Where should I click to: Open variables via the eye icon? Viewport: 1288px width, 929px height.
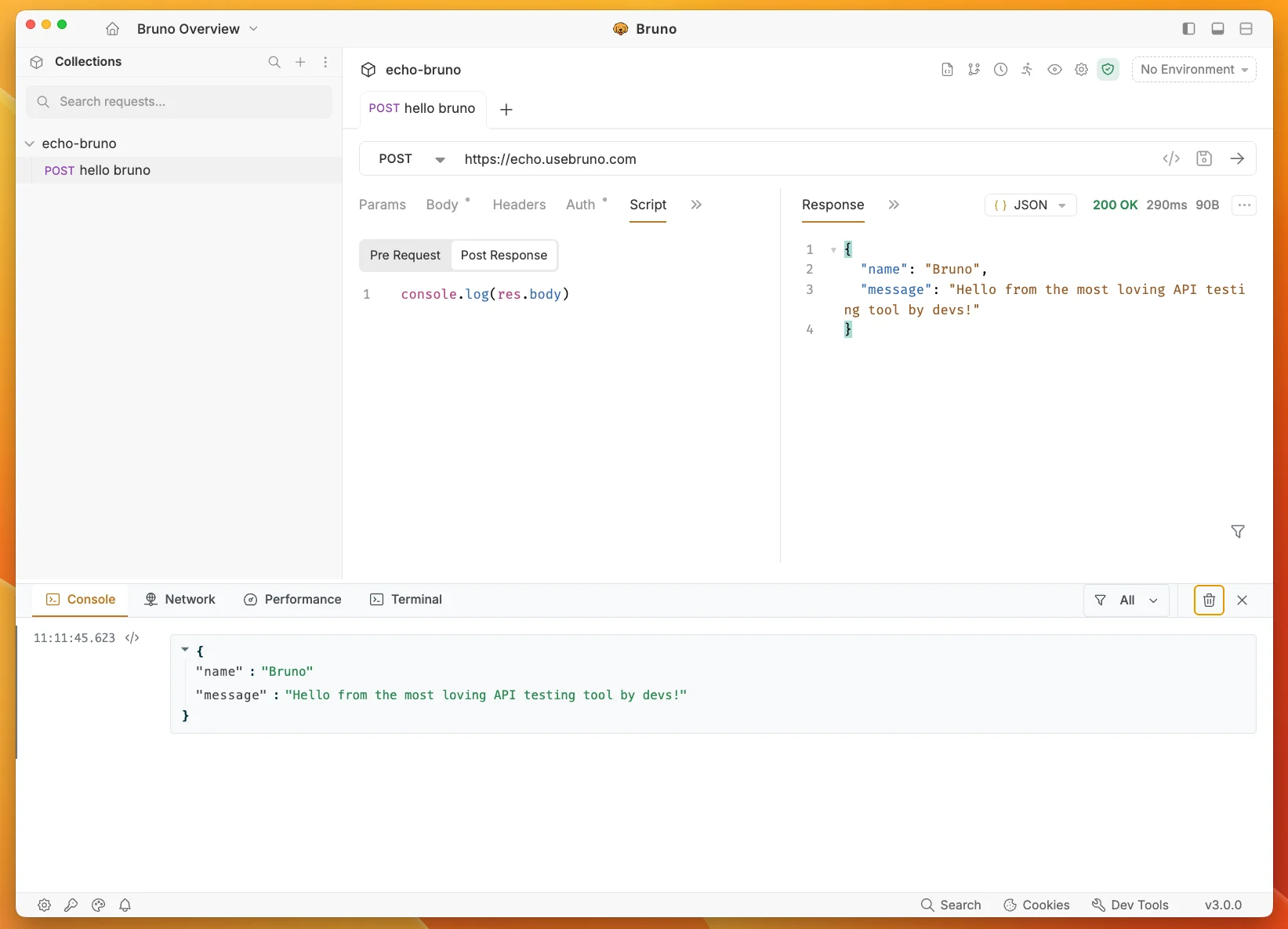(x=1054, y=70)
